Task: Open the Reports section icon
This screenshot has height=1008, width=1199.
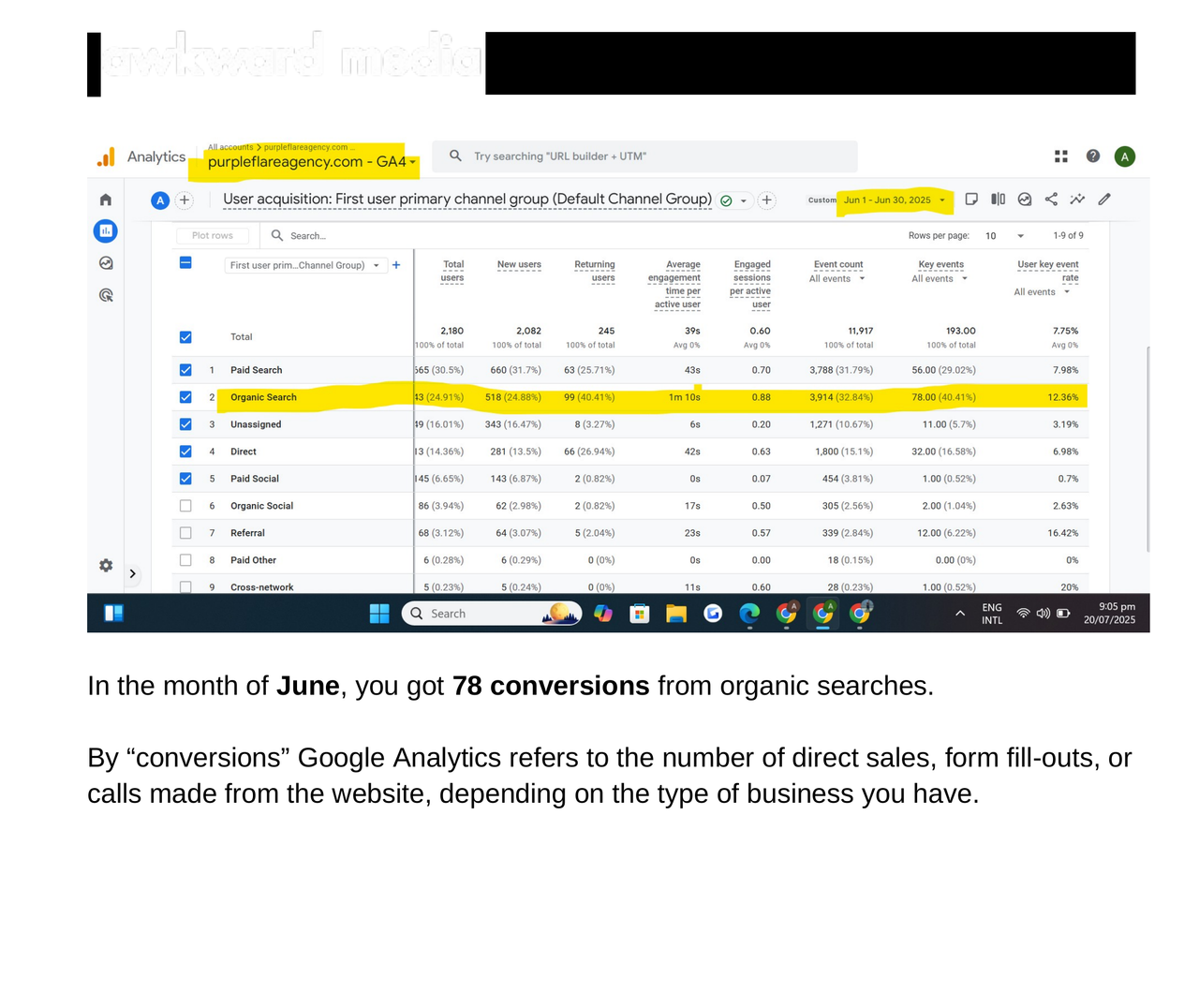Action: point(106,230)
